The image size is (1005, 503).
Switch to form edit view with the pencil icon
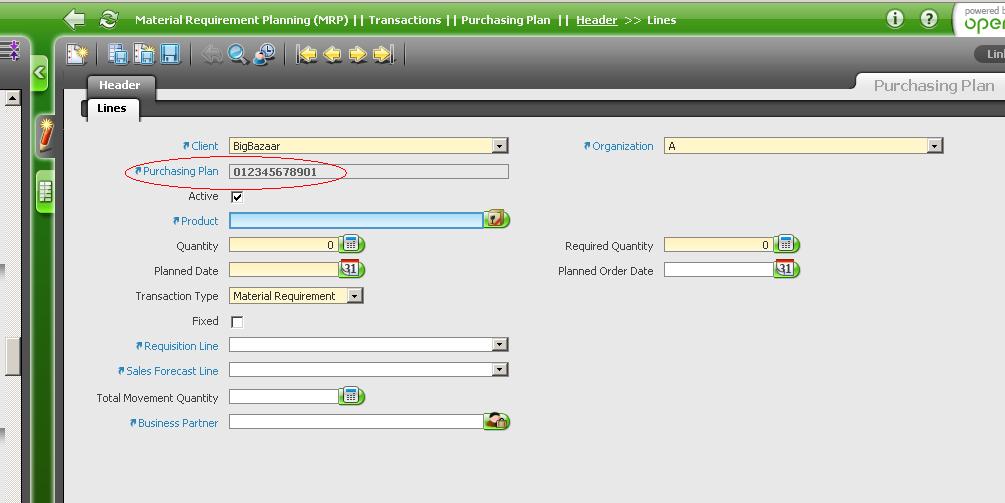tap(46, 135)
